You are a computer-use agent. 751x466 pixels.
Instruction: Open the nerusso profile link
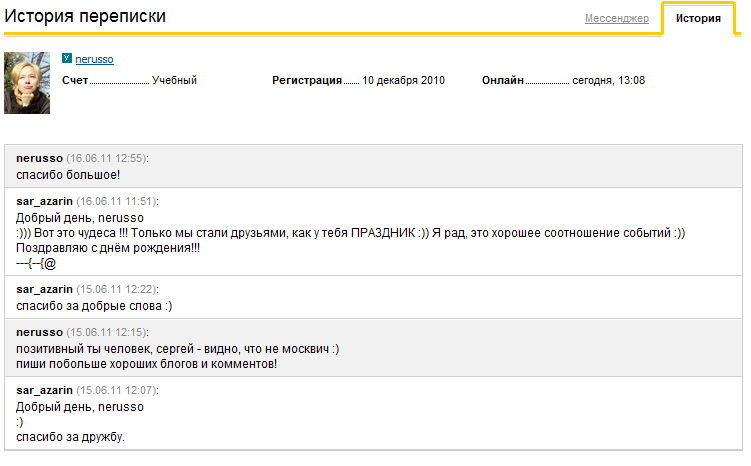coord(94,60)
